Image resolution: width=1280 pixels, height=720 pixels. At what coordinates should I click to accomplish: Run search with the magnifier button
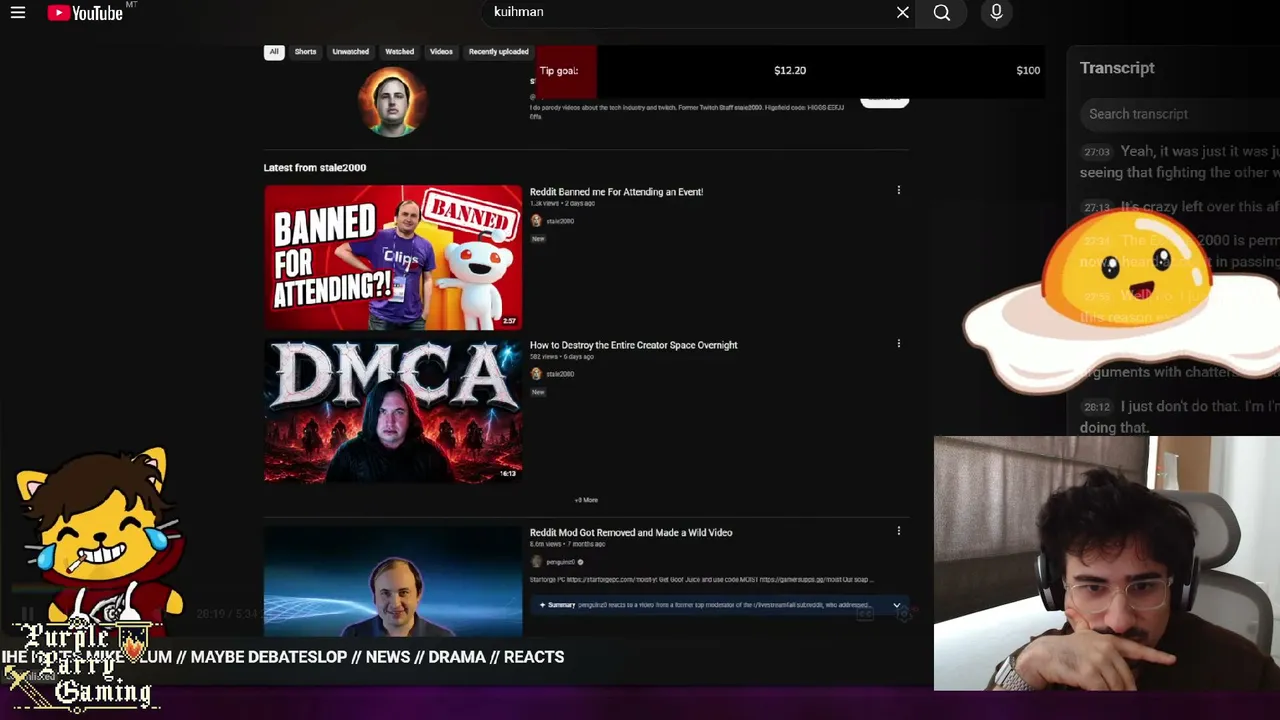942,13
